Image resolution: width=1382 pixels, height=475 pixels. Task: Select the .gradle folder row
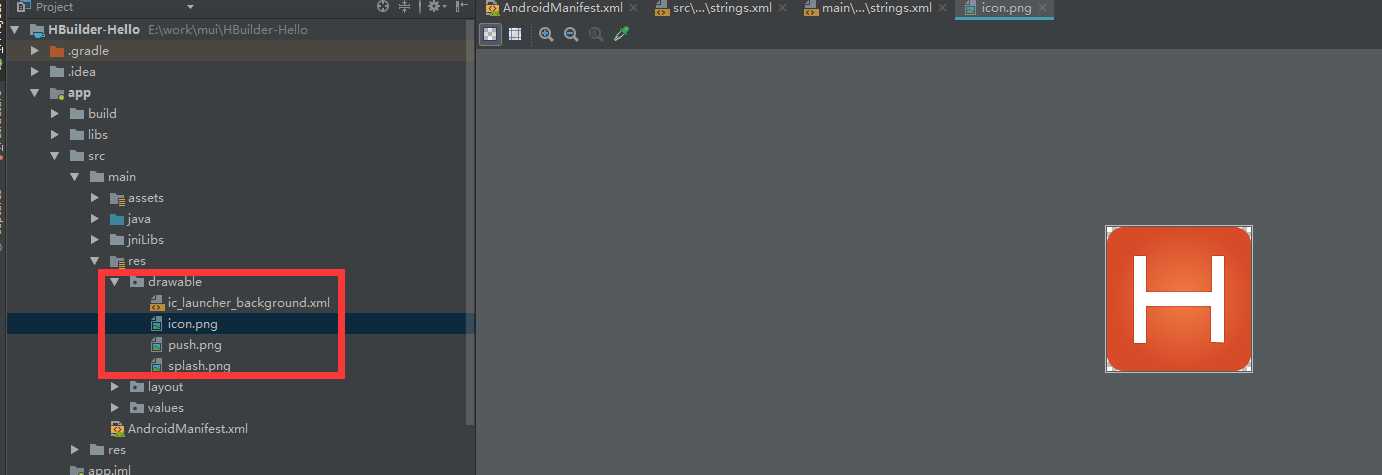236,51
